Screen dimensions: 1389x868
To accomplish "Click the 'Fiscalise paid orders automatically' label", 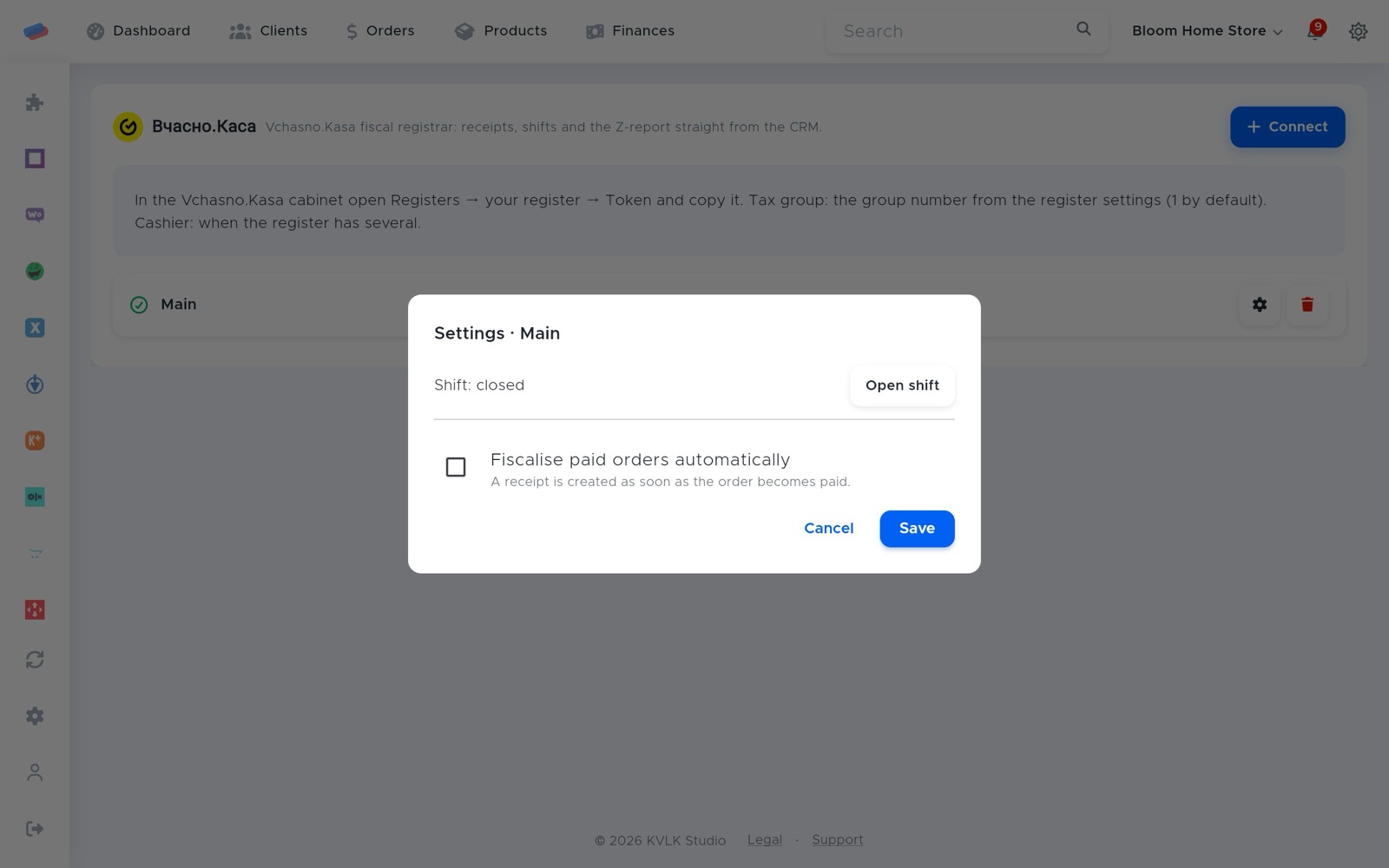I will click(x=640, y=460).
